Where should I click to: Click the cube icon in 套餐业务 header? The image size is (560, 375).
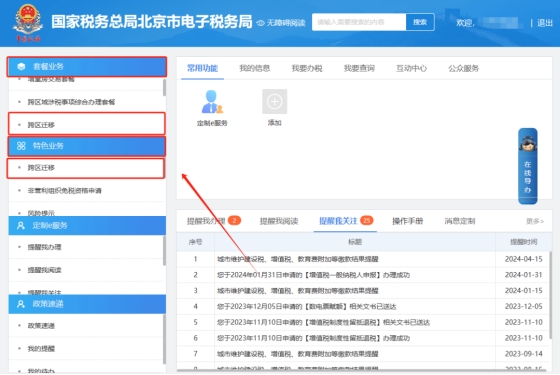click(21, 66)
